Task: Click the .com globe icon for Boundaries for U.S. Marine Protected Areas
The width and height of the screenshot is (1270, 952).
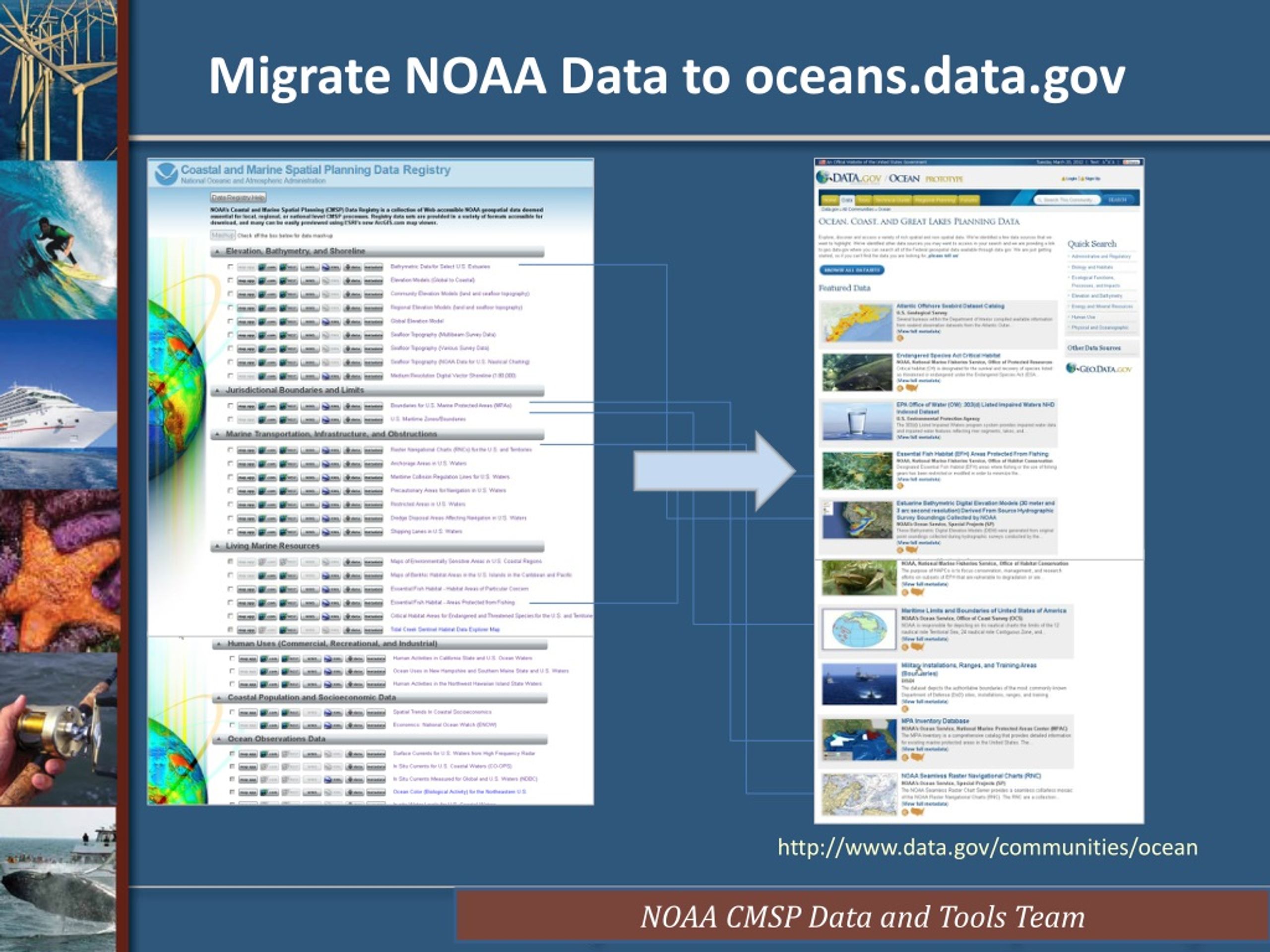Action: 267,406
